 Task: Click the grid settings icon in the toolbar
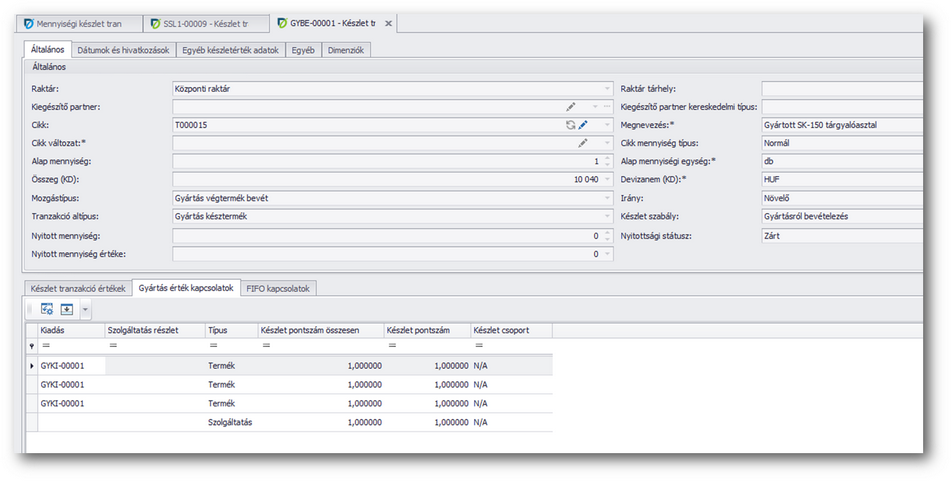coord(47,309)
